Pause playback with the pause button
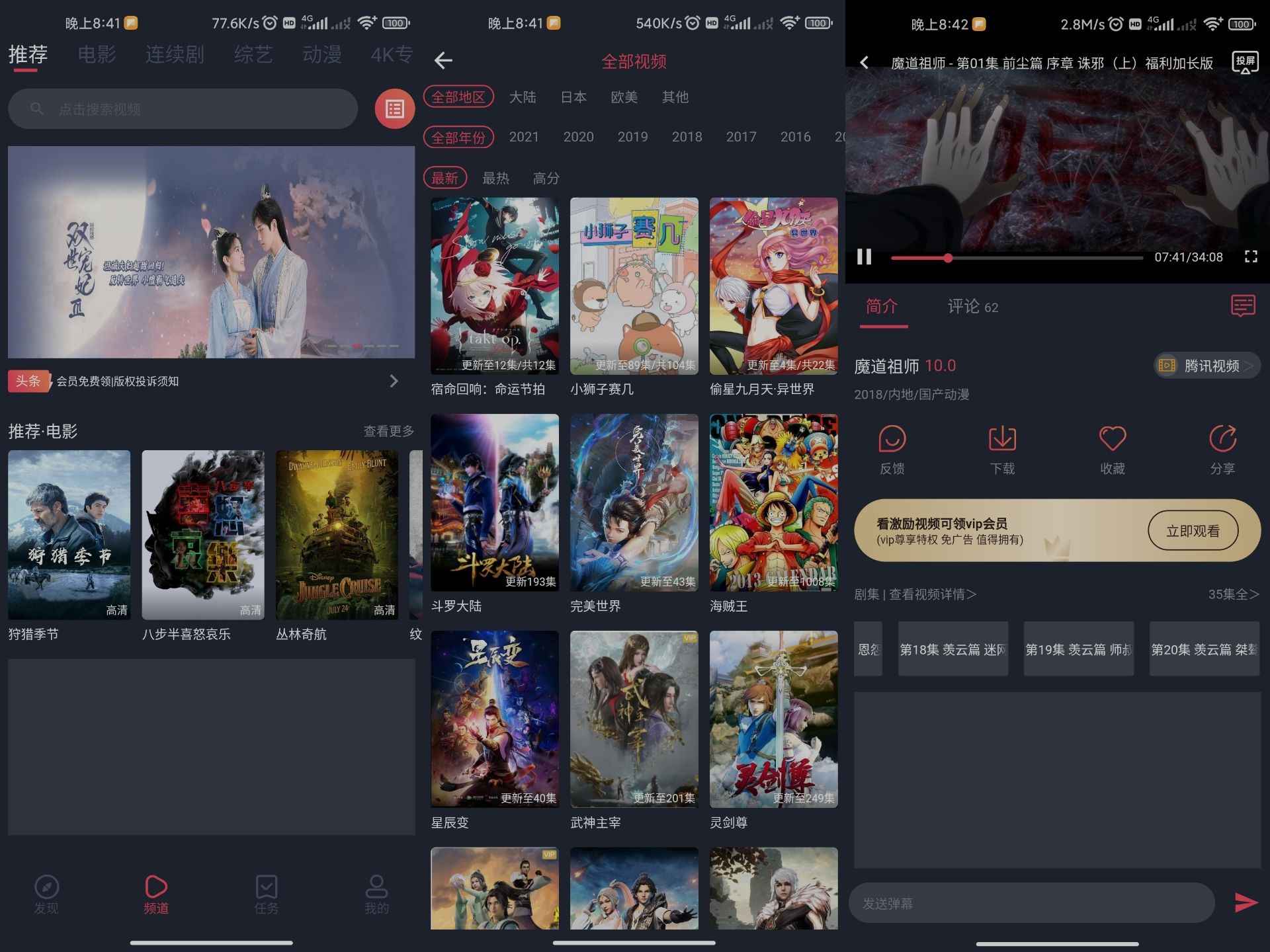The image size is (1270, 952). 864,257
